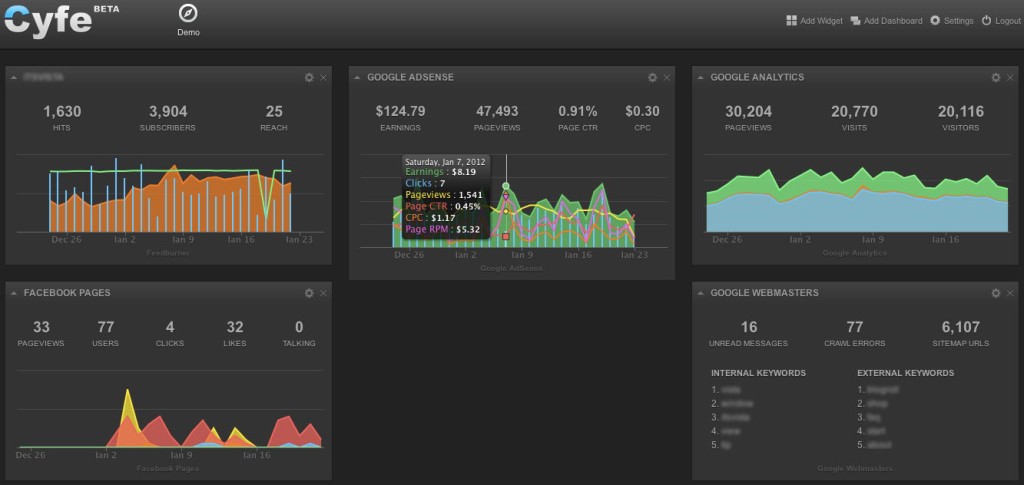Click the 0.91% page CTR value
This screenshot has width=1024, height=485.
coord(578,112)
